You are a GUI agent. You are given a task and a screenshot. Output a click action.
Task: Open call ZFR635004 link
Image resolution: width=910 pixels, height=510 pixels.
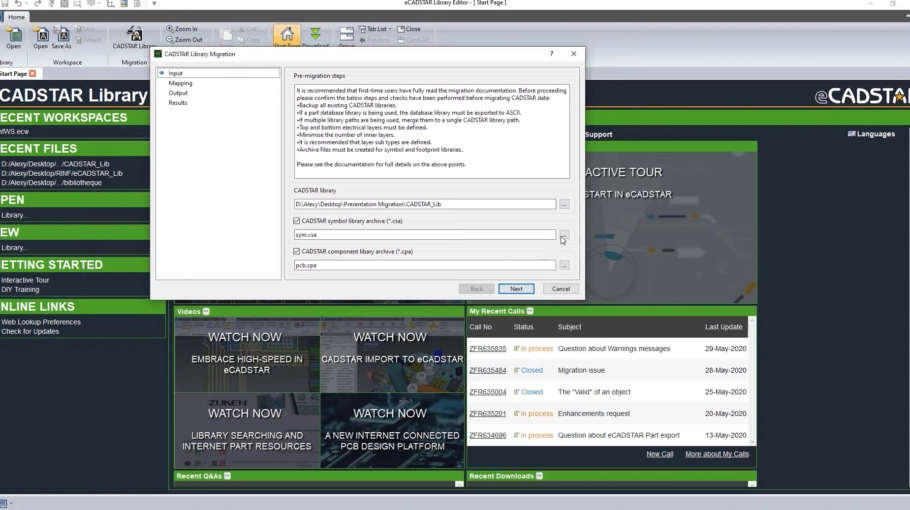point(488,392)
